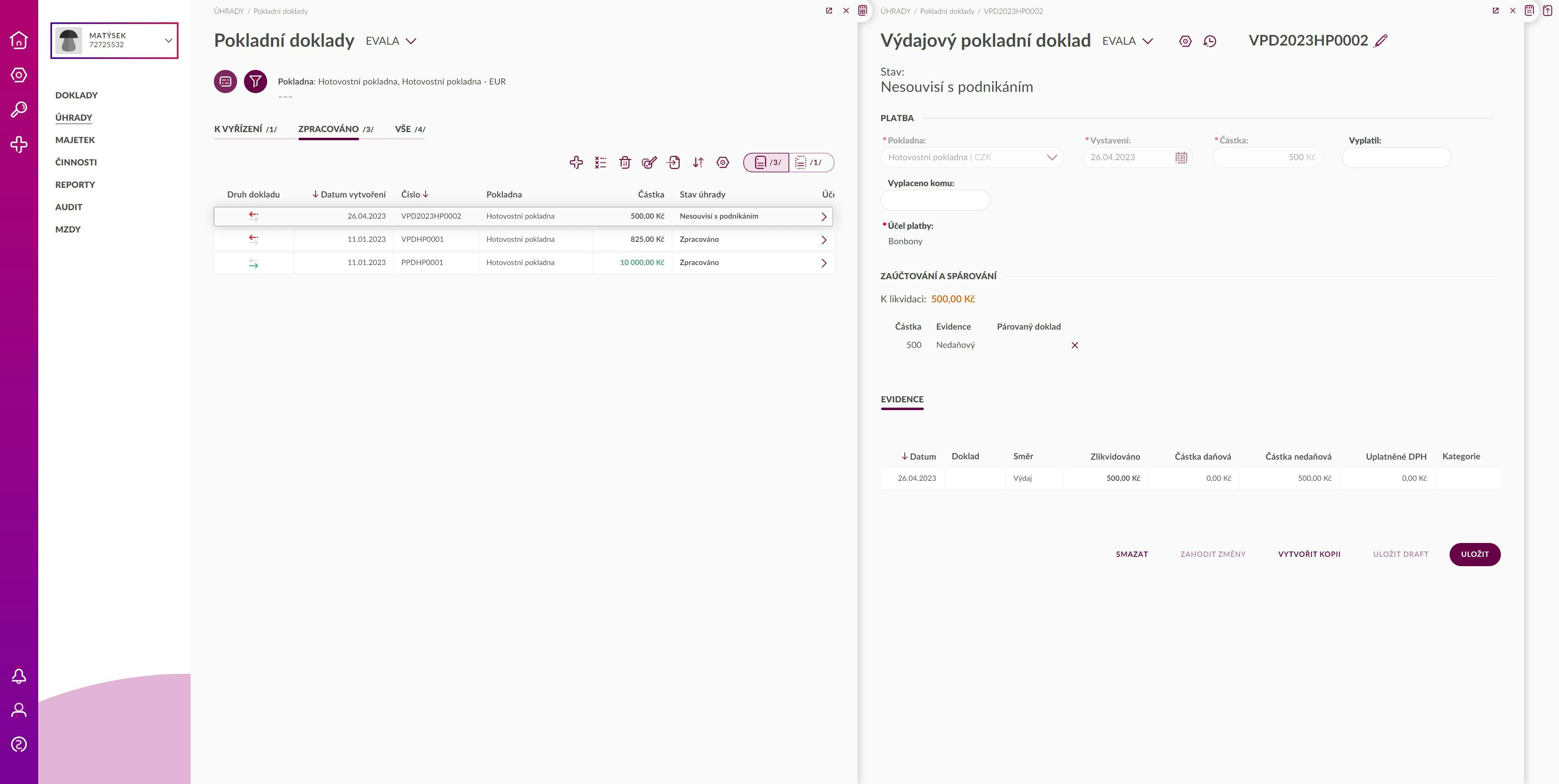Open list settings hexagon icon in toolbar
This screenshot has width=1559, height=784.
(723, 162)
